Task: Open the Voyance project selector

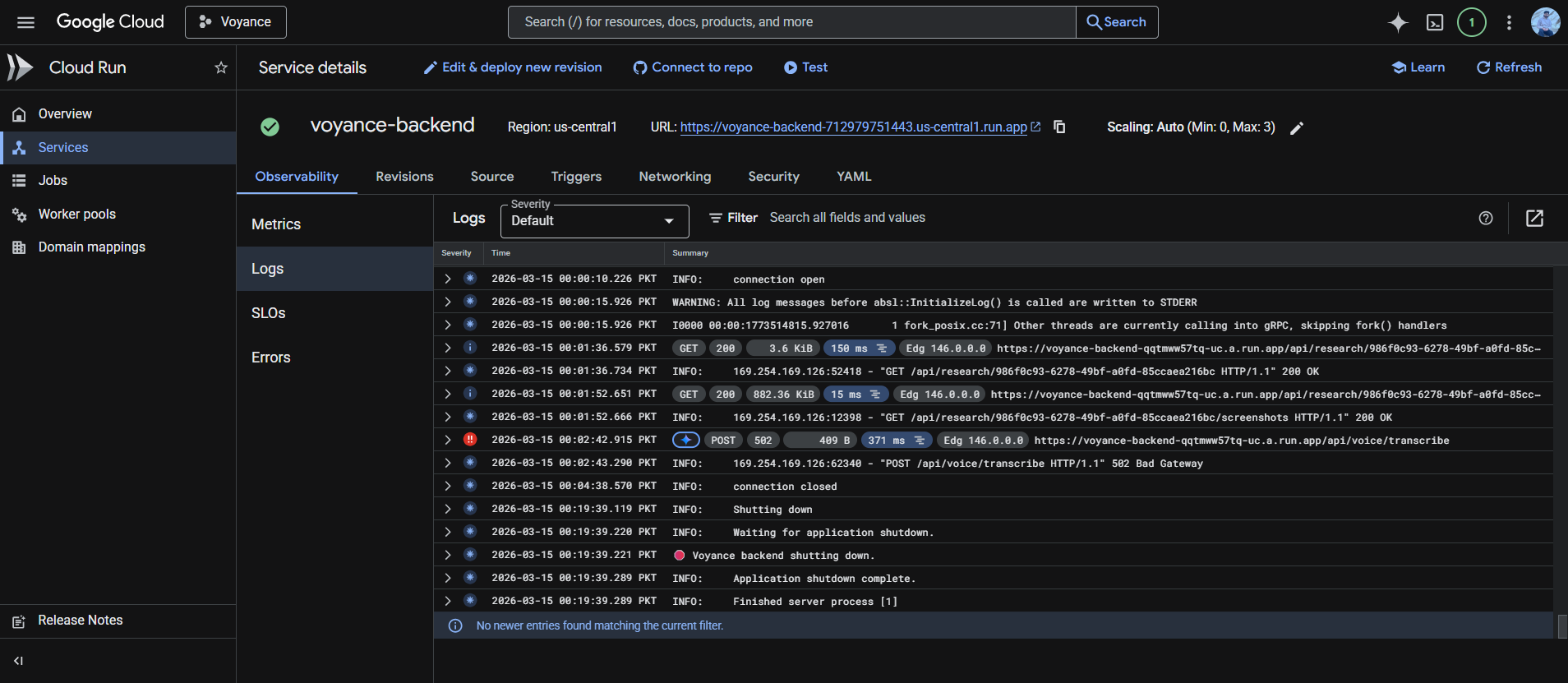Action: (236, 22)
